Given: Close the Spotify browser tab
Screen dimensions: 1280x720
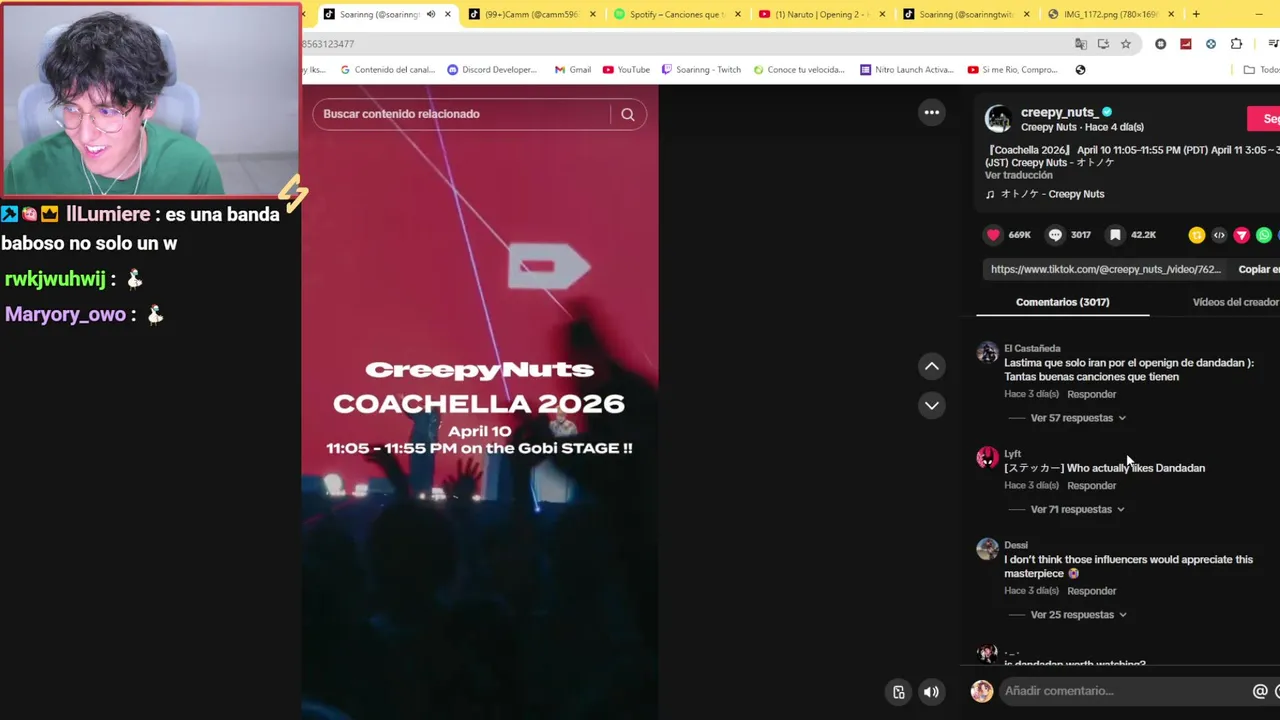Looking at the screenshot, I should point(738,14).
